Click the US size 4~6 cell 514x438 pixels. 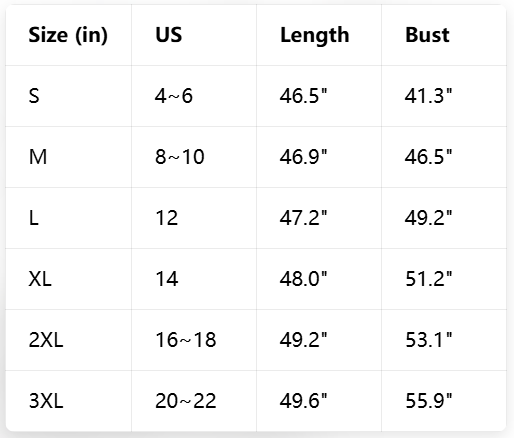(174, 96)
